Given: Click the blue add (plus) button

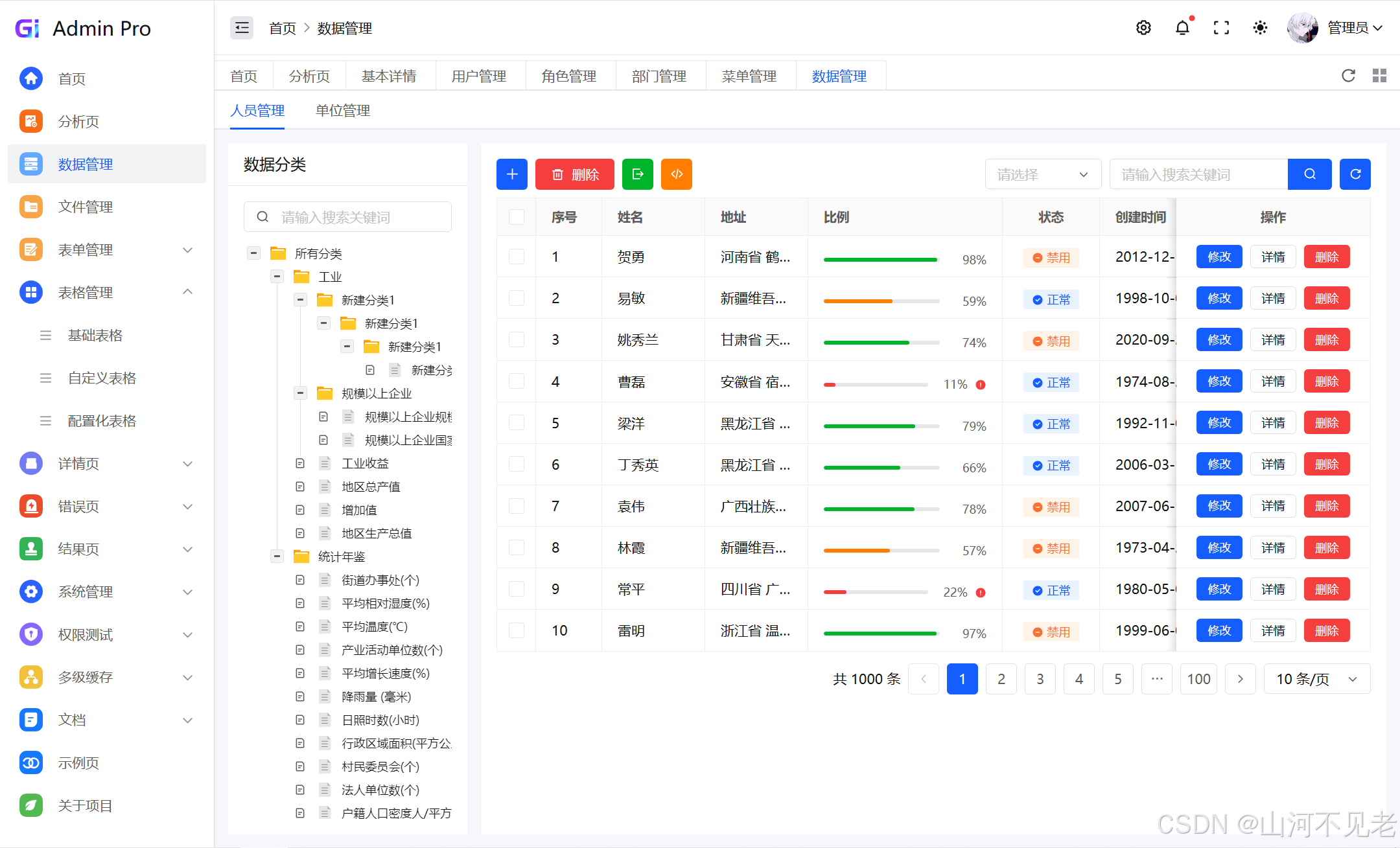Looking at the screenshot, I should tap(511, 174).
